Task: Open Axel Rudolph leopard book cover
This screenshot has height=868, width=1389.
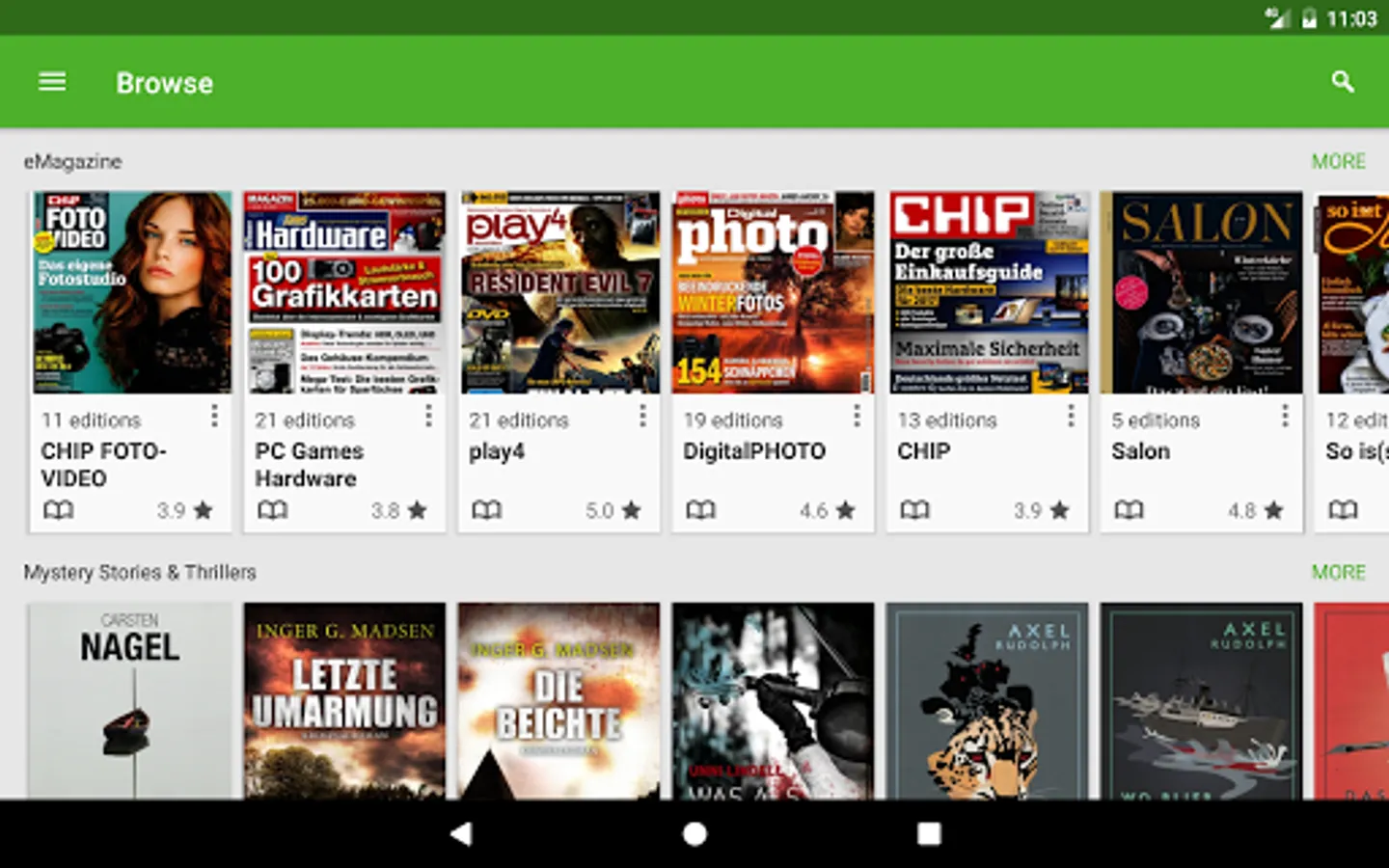Action: pos(988,701)
